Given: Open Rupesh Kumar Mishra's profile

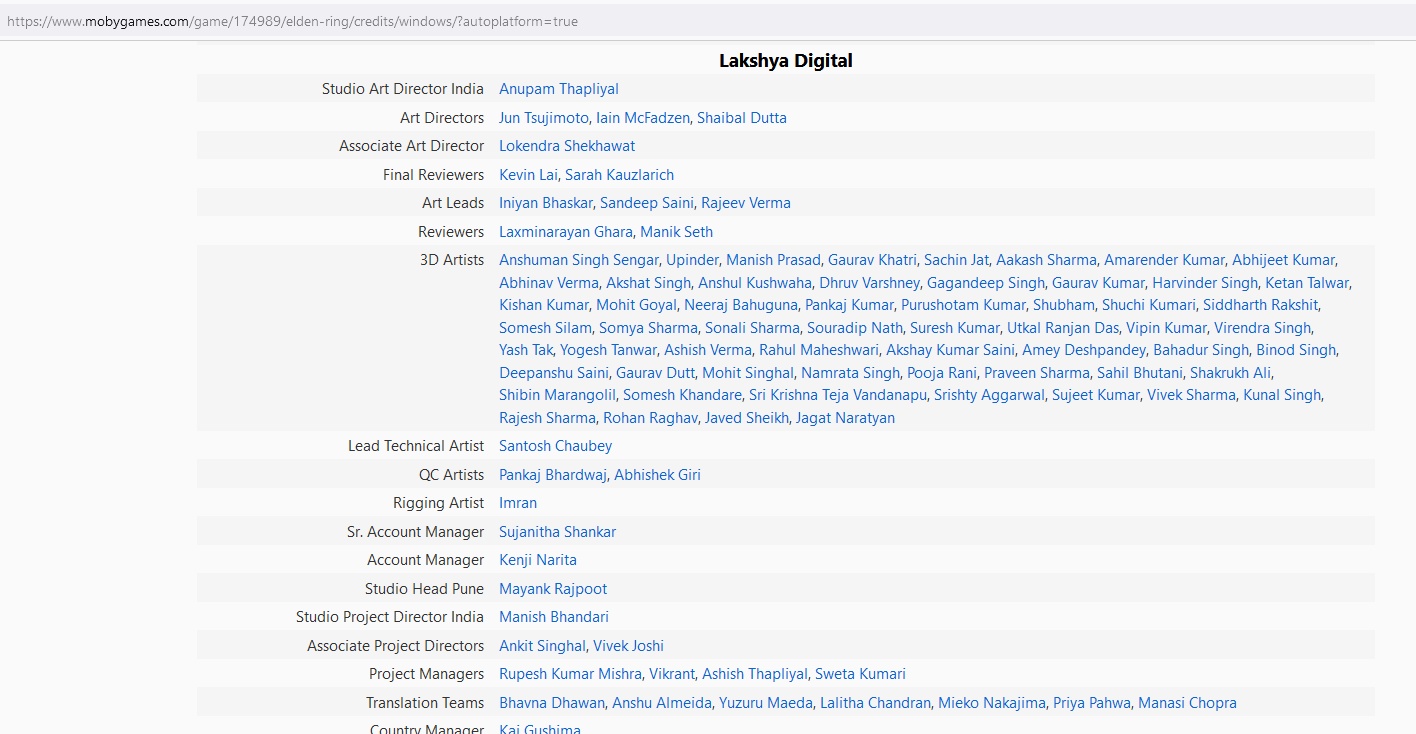Looking at the screenshot, I should pos(571,674).
